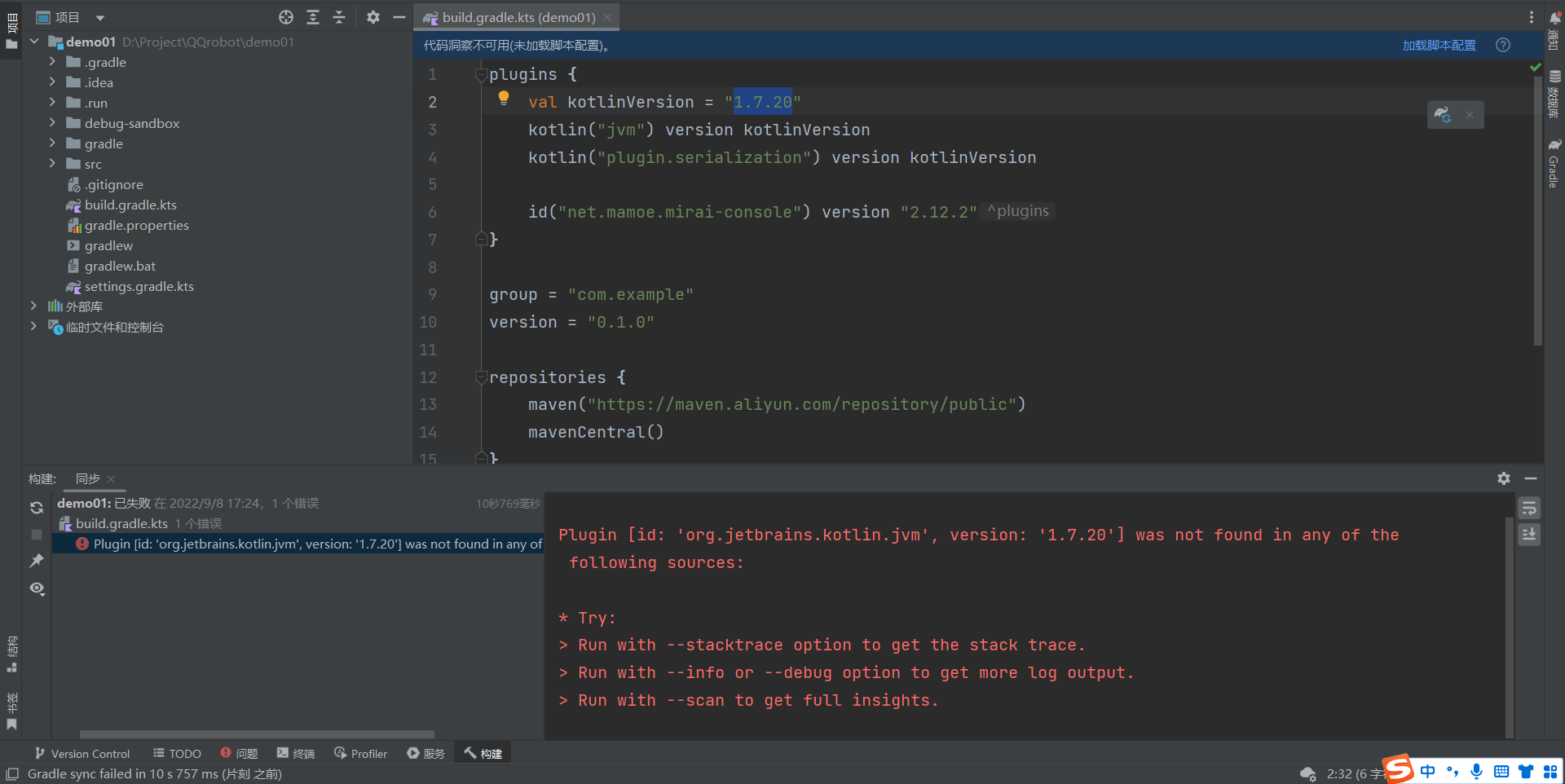Expand the 临时文件和控制台 node

tap(33, 326)
